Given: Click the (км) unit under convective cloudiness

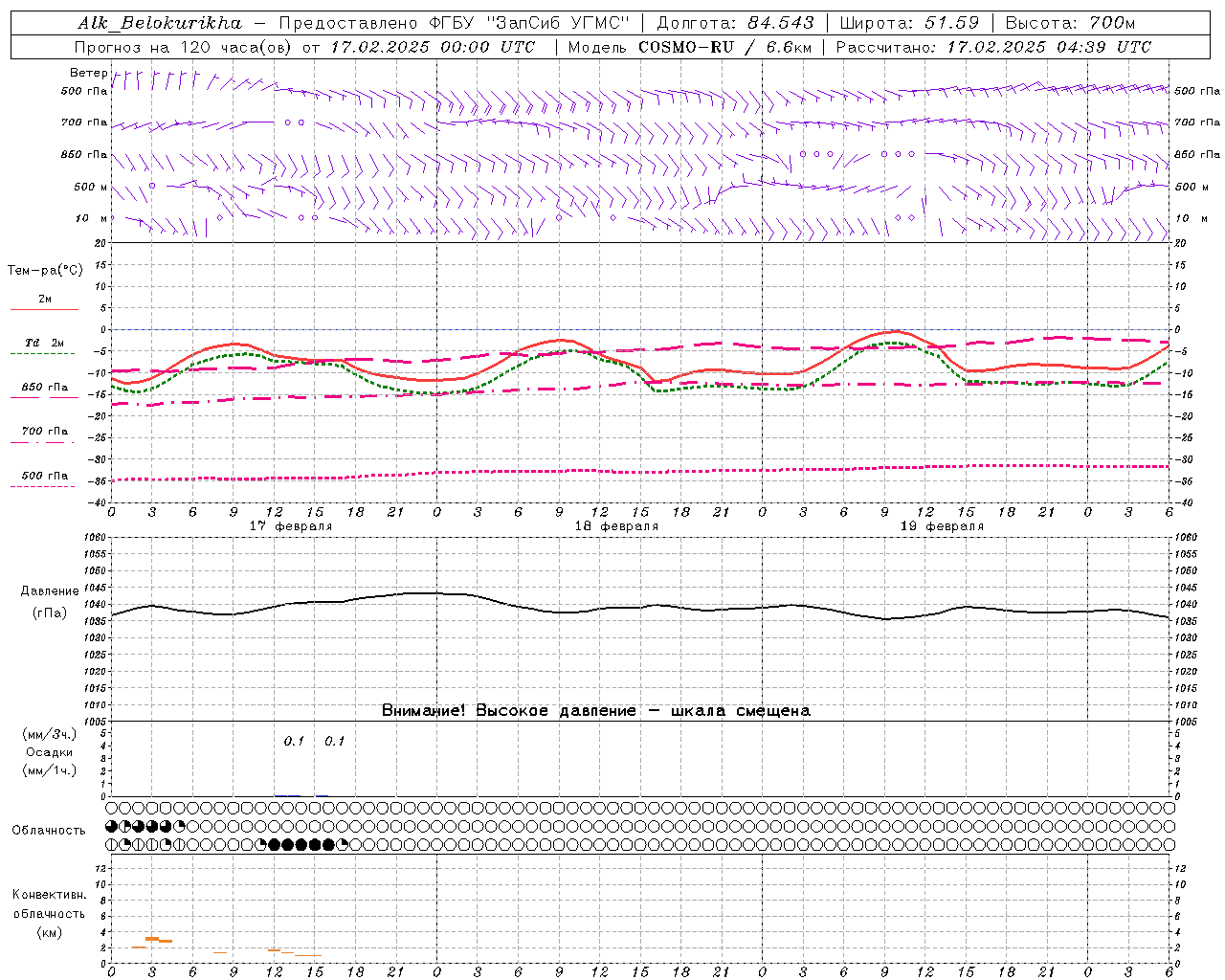Looking at the screenshot, I should pyautogui.click(x=49, y=932).
